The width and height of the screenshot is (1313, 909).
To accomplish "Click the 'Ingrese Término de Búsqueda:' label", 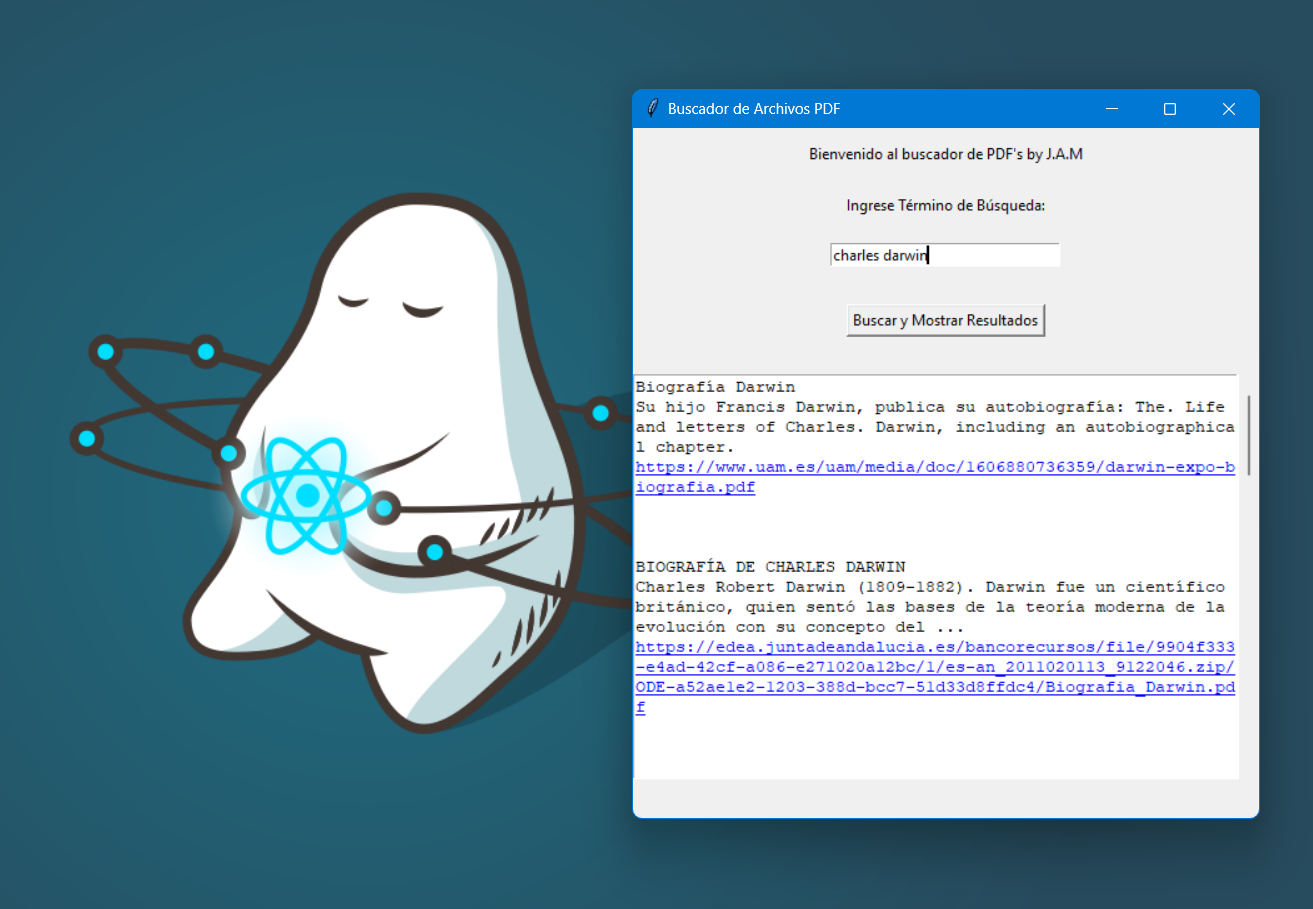I will (x=945, y=206).
